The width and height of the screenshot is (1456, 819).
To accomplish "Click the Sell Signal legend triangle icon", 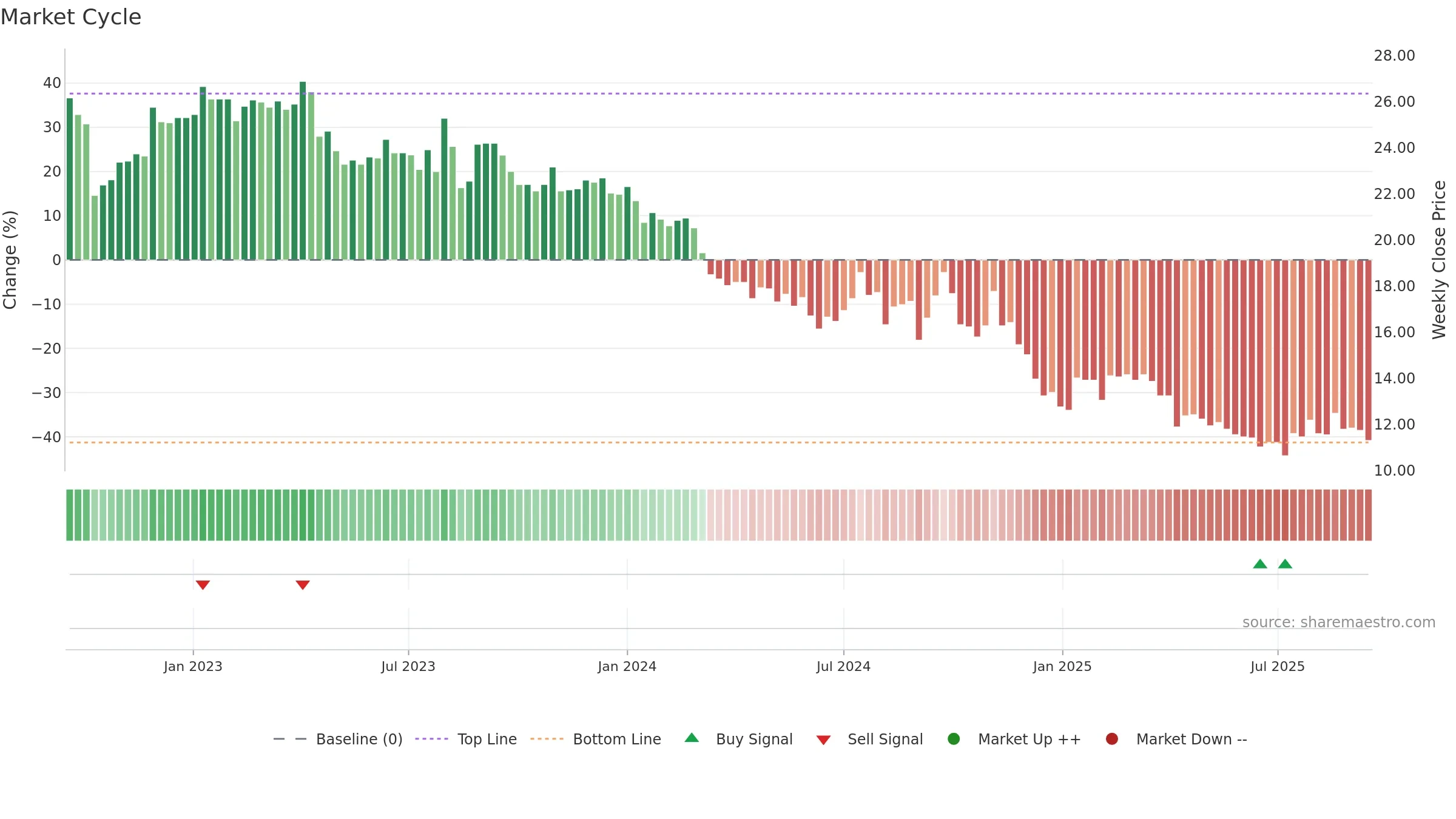I will point(823,740).
